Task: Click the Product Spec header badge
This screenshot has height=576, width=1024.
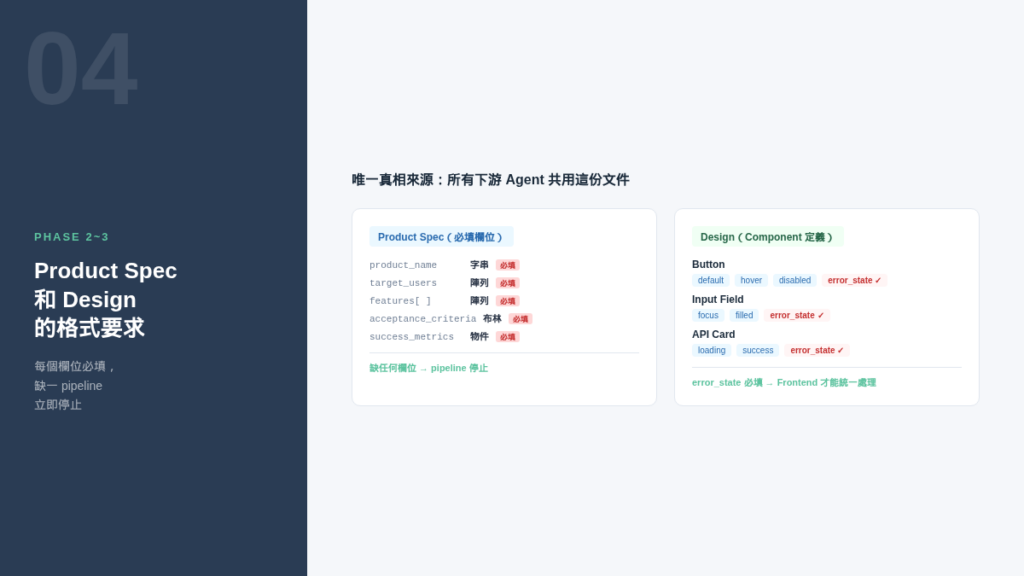Action: pos(440,237)
